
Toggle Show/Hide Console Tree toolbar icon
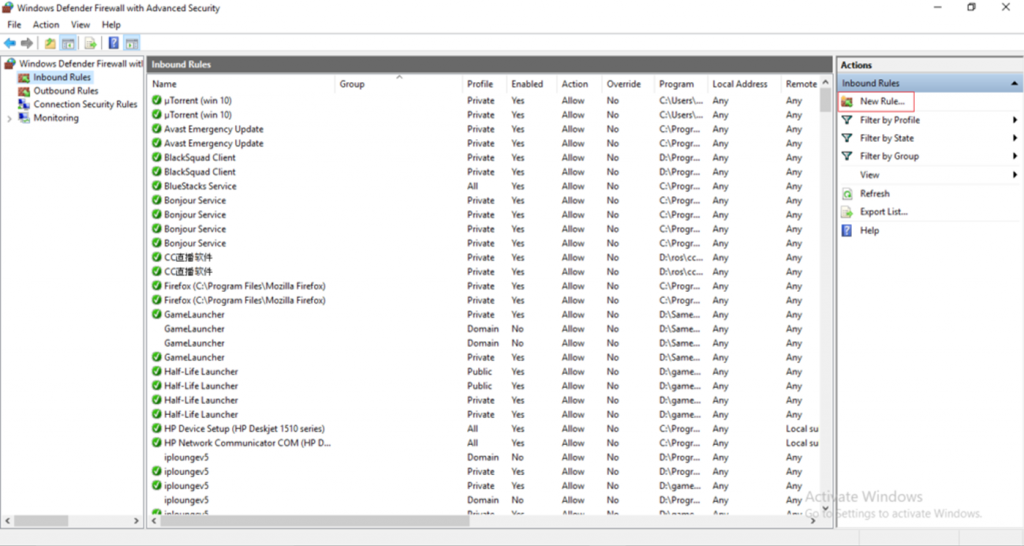pos(67,44)
